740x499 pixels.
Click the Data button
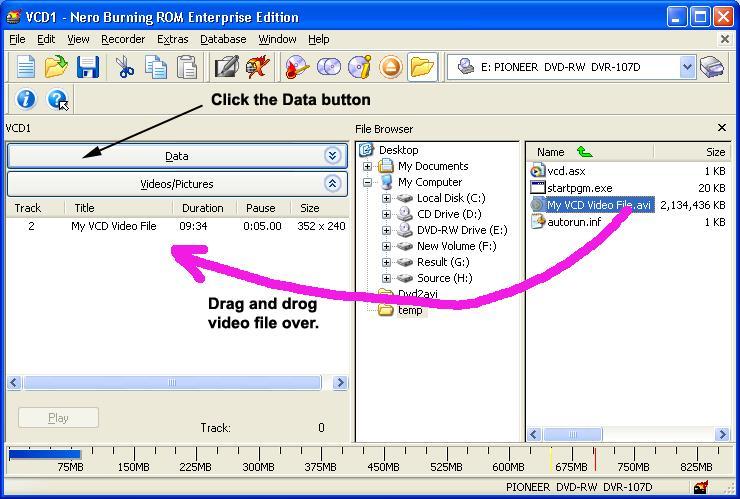coord(176,156)
